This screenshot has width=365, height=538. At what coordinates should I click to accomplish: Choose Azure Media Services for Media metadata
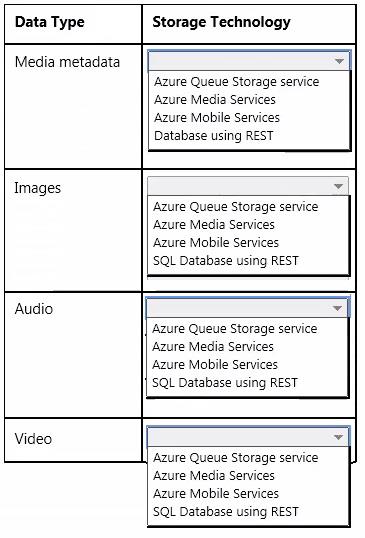click(x=215, y=100)
